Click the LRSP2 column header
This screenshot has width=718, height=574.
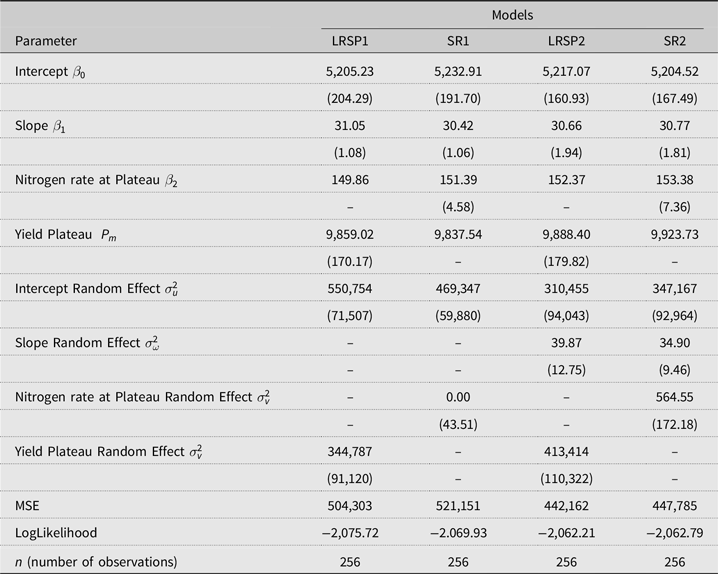[x=567, y=41]
